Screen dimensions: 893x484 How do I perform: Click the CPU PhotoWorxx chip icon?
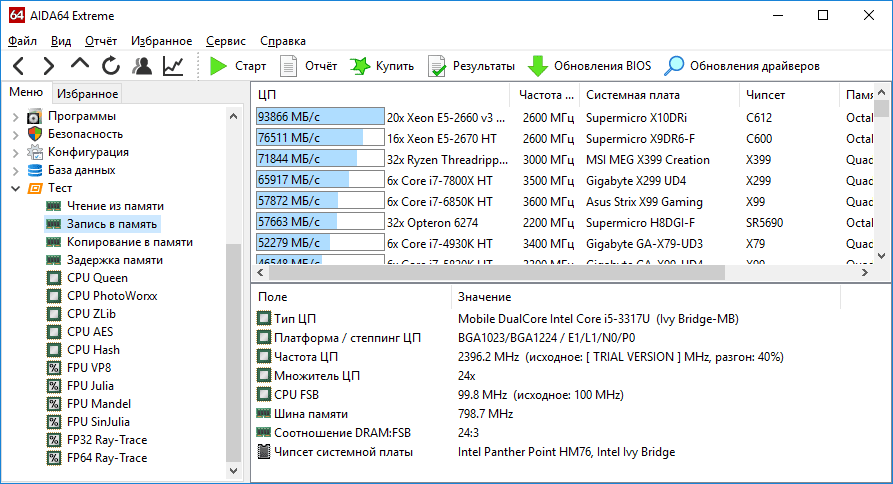(54, 296)
